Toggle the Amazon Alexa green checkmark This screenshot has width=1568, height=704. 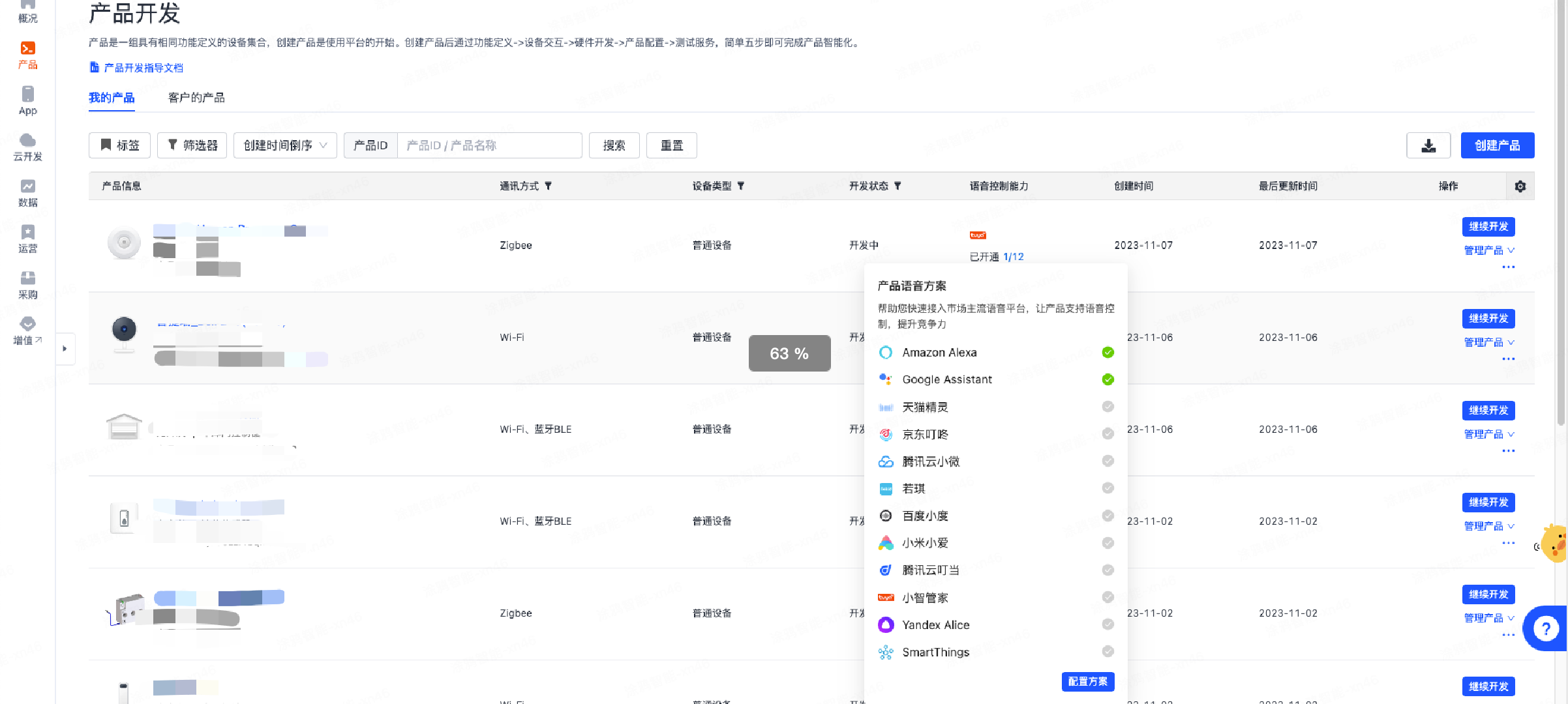pos(1108,353)
